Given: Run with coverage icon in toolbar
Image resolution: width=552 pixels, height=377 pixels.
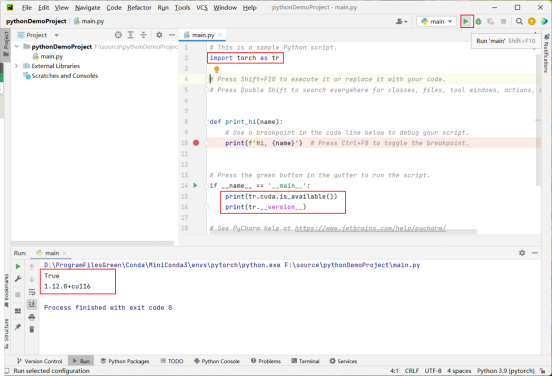Looking at the screenshot, I should pos(490,21).
